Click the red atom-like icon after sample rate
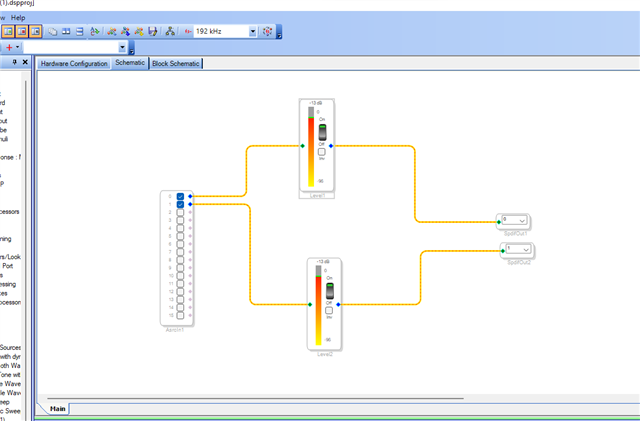The image size is (640, 421). [x=267, y=31]
